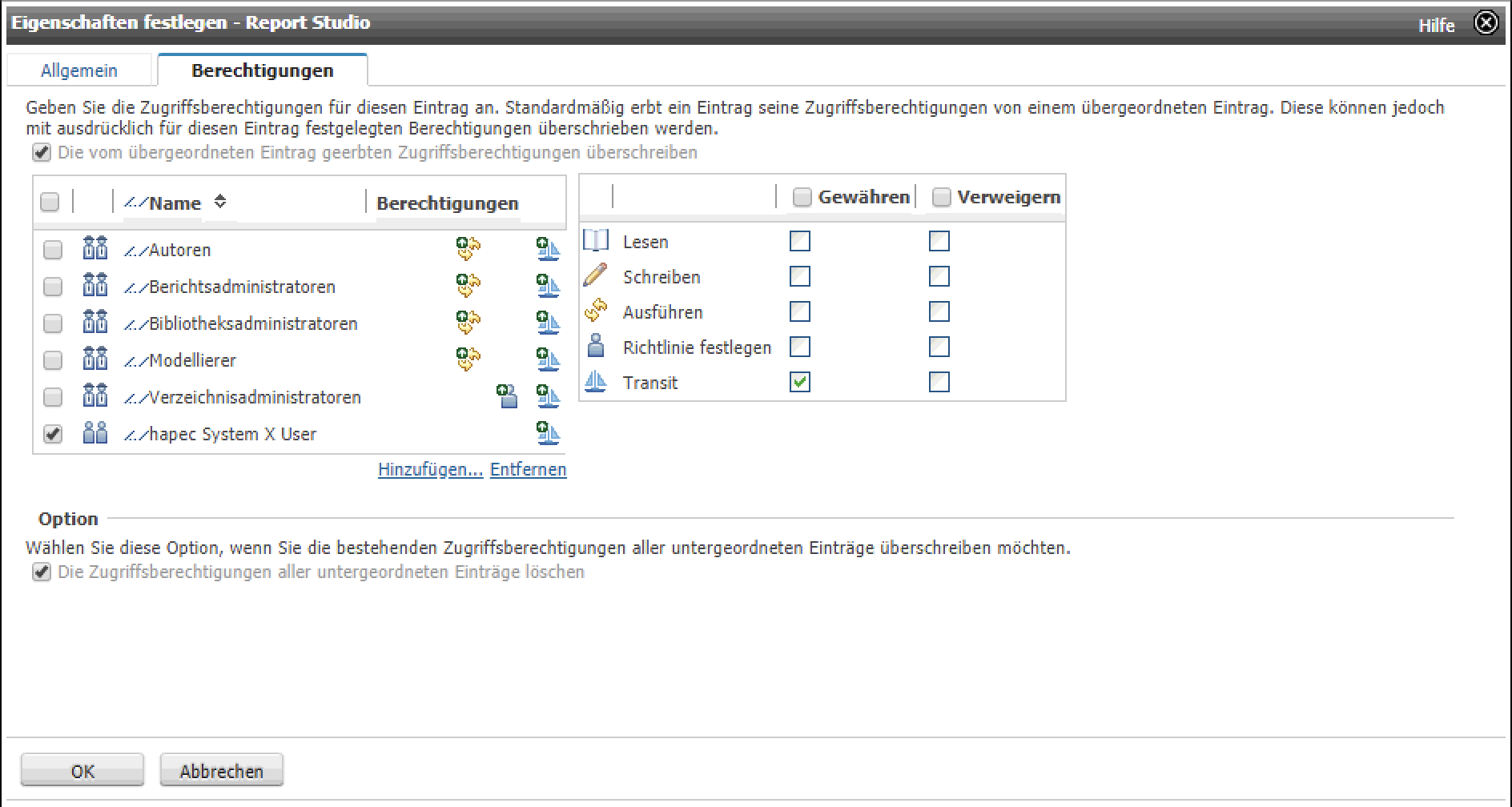The height and width of the screenshot is (807, 1512).
Task: Sort the list by Name column arrow
Action: [x=220, y=202]
